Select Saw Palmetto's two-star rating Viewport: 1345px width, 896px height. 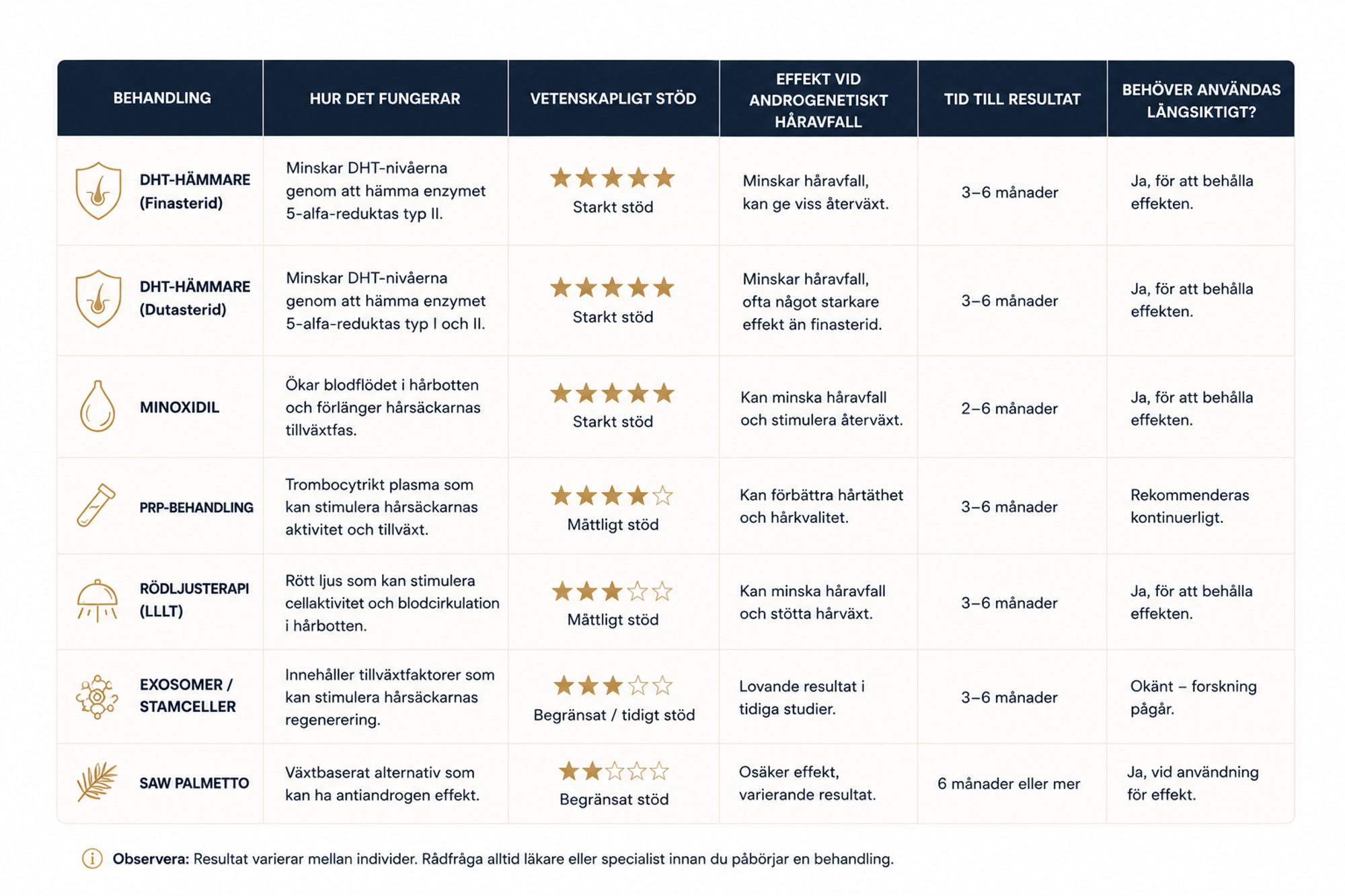pos(613,771)
